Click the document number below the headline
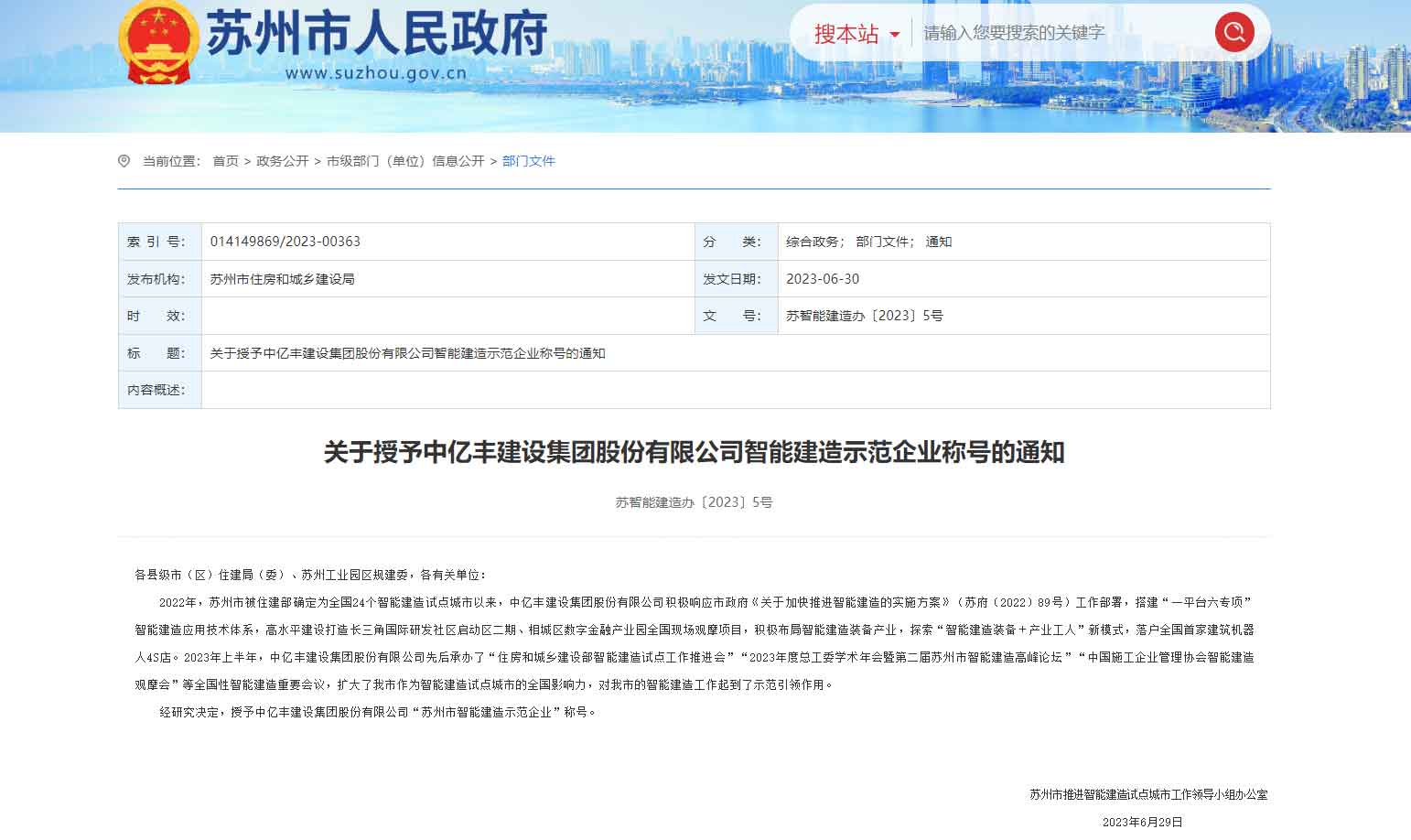The height and width of the screenshot is (840, 1411). 694,502
